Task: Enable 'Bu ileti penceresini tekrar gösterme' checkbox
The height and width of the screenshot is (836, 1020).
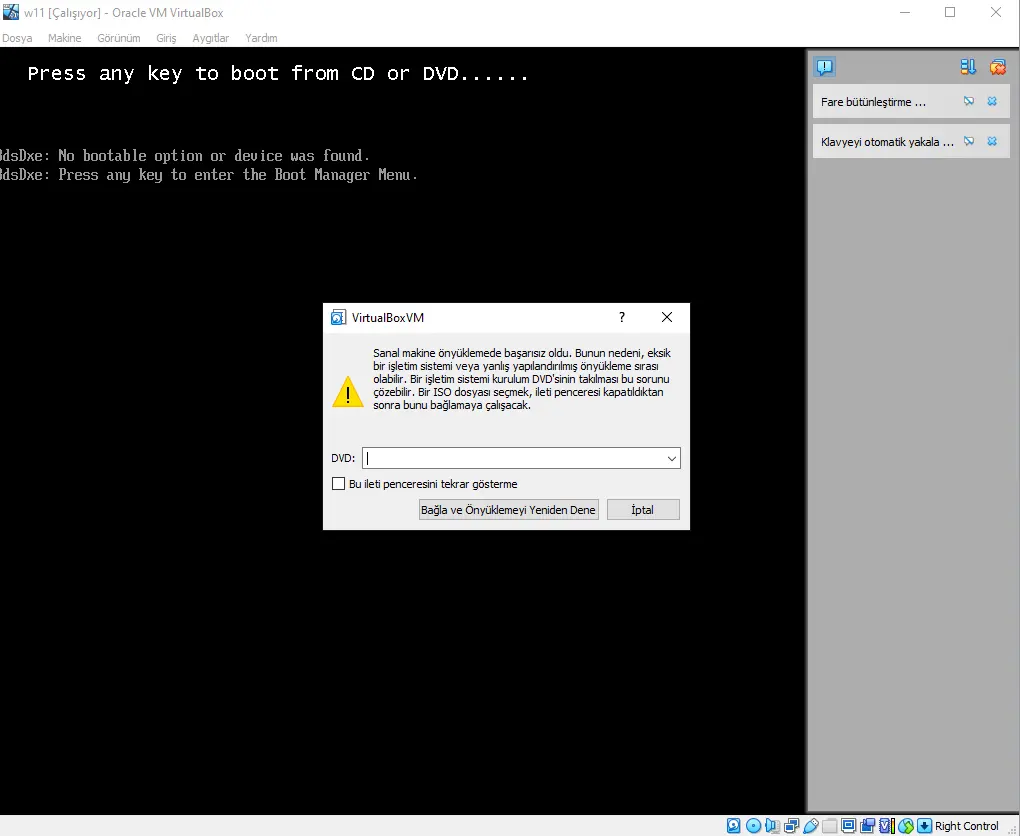Action: tap(338, 483)
